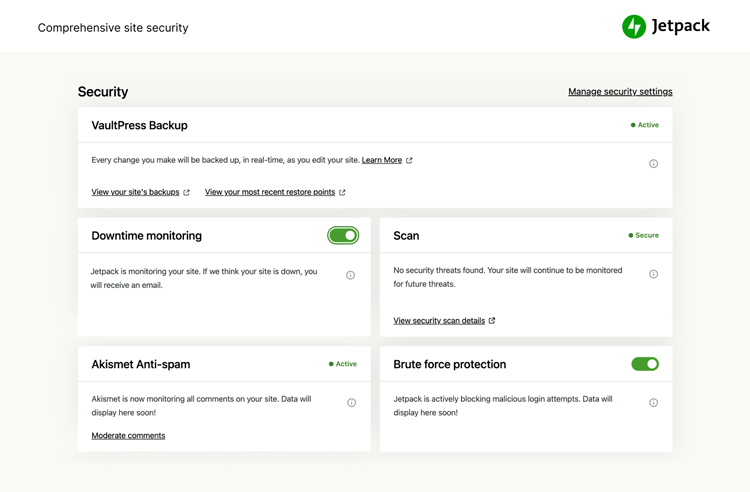Click 'Akismet is now monitoring all comments' text

pyautogui.click(x=201, y=405)
